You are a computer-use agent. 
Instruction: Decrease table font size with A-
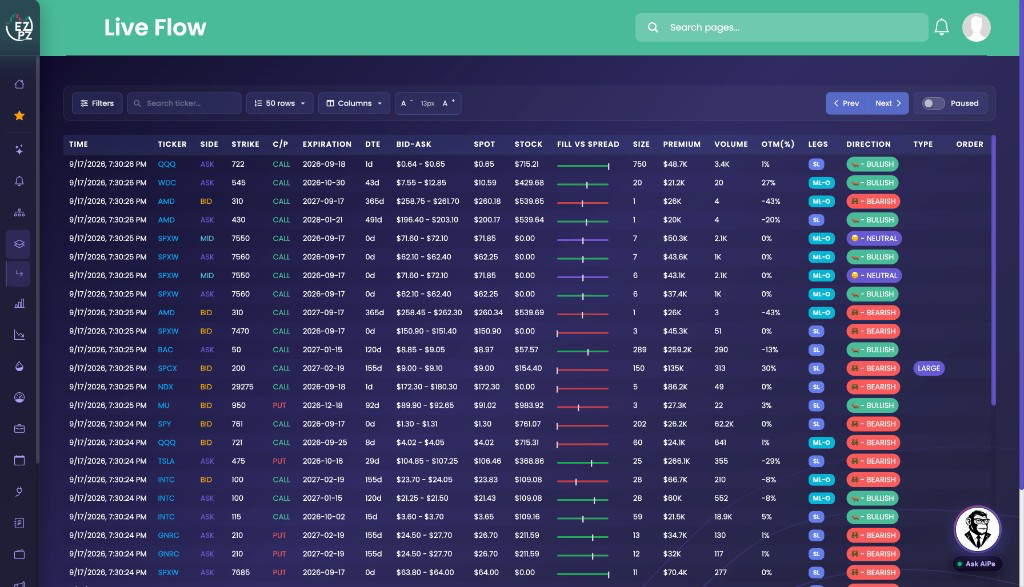(x=406, y=103)
